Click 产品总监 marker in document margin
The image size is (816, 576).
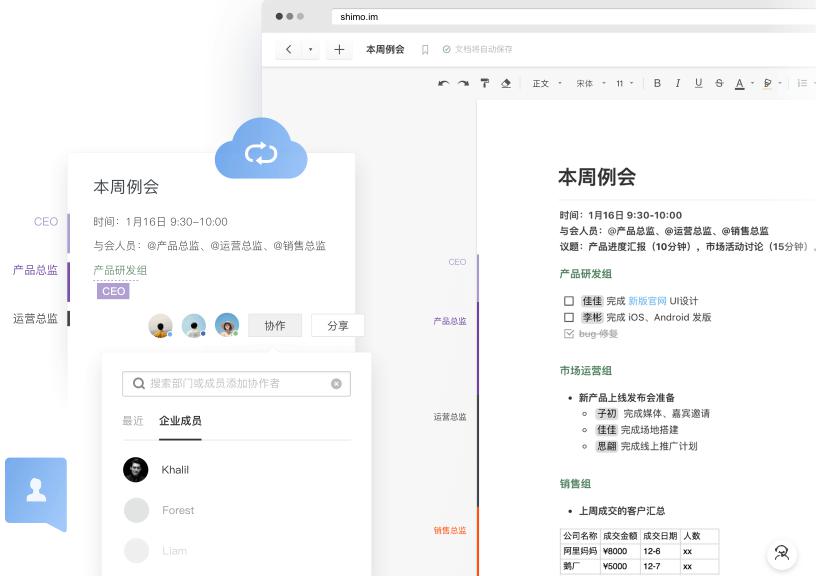coord(450,321)
